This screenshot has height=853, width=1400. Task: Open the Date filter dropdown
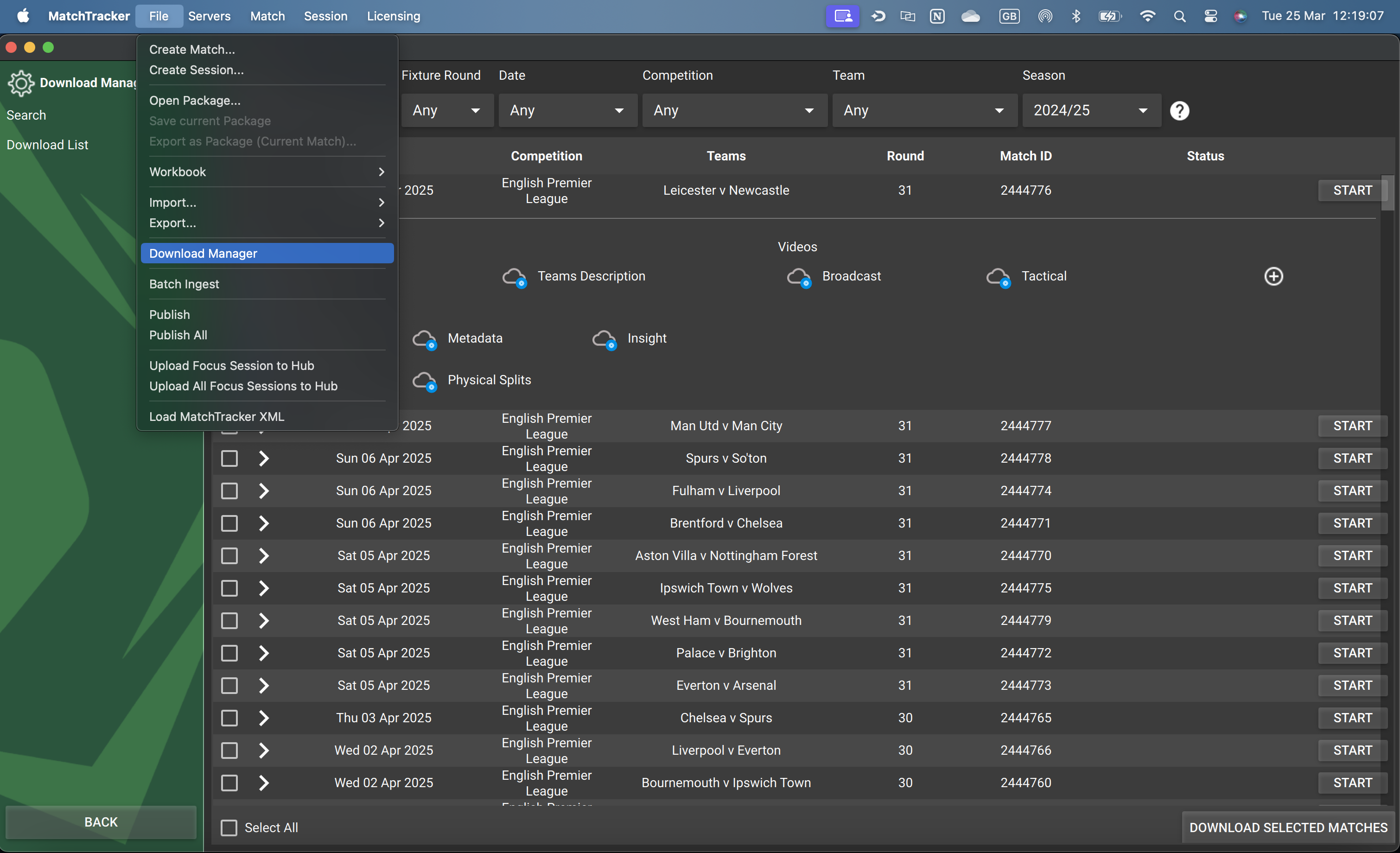click(x=567, y=110)
